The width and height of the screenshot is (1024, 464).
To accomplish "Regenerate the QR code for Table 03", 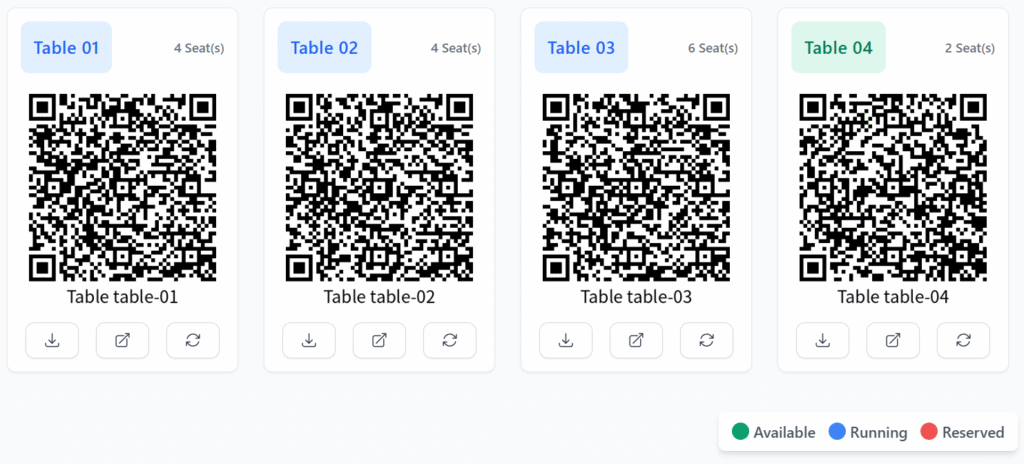I will click(707, 340).
